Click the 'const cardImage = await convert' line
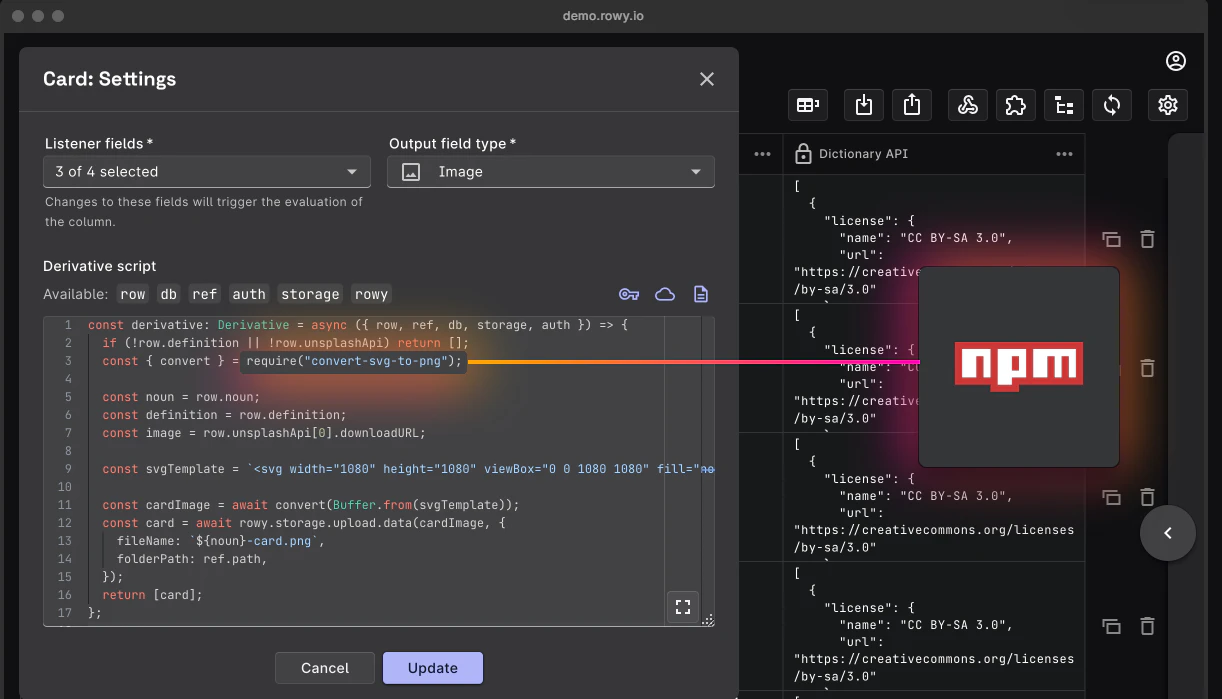The width and height of the screenshot is (1222, 699). click(311, 505)
